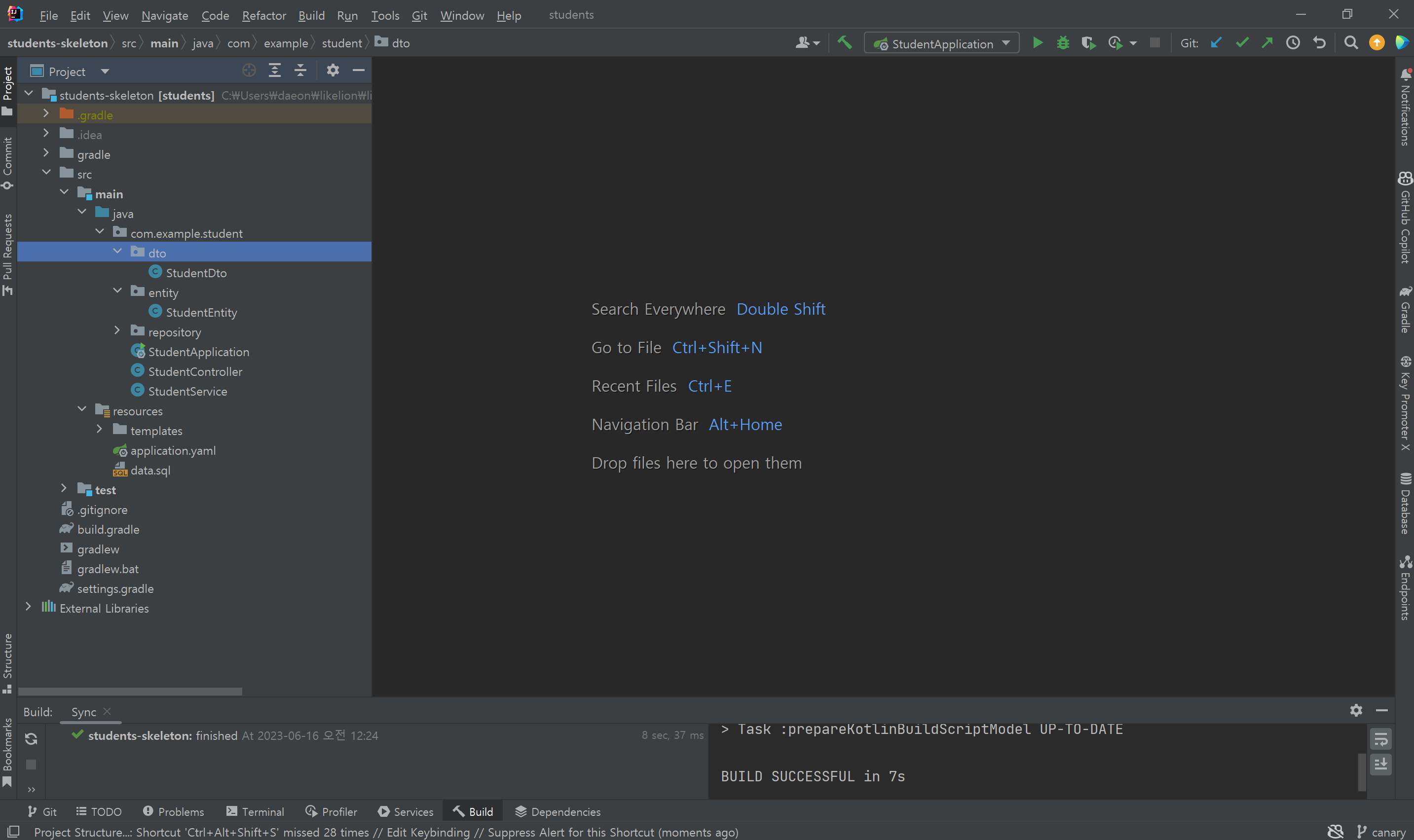Open StudentController class file

pyautogui.click(x=195, y=372)
